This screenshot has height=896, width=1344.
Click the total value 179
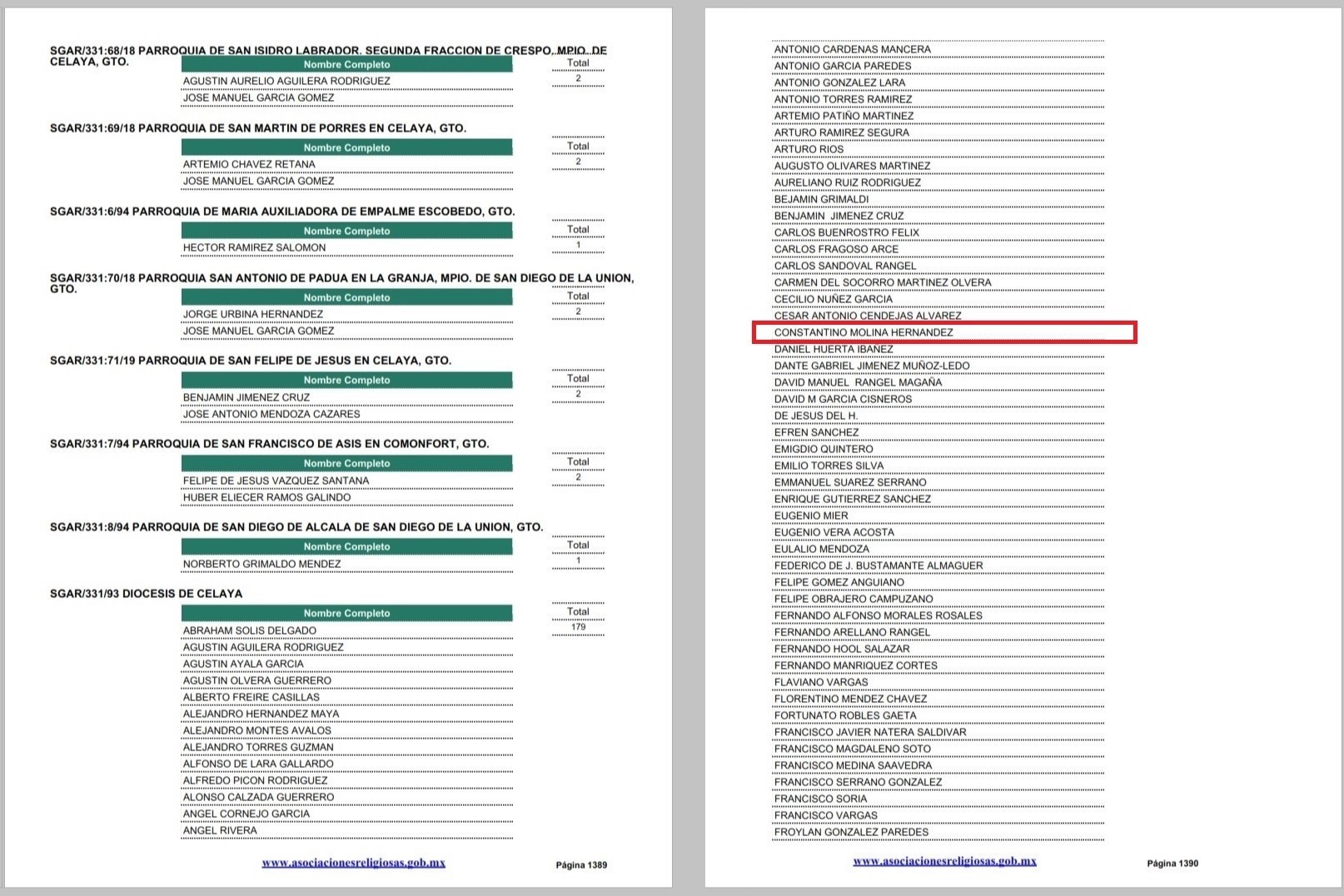(578, 627)
